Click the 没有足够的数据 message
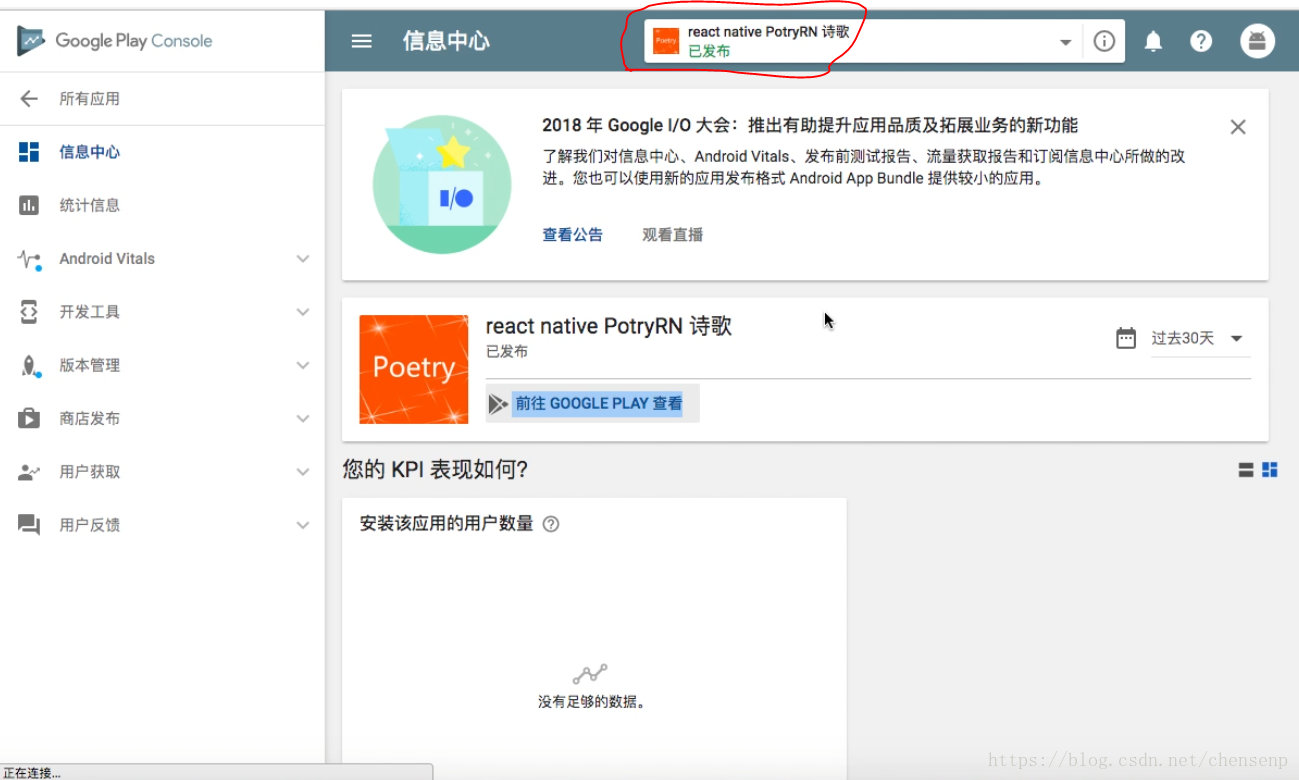 tap(592, 702)
